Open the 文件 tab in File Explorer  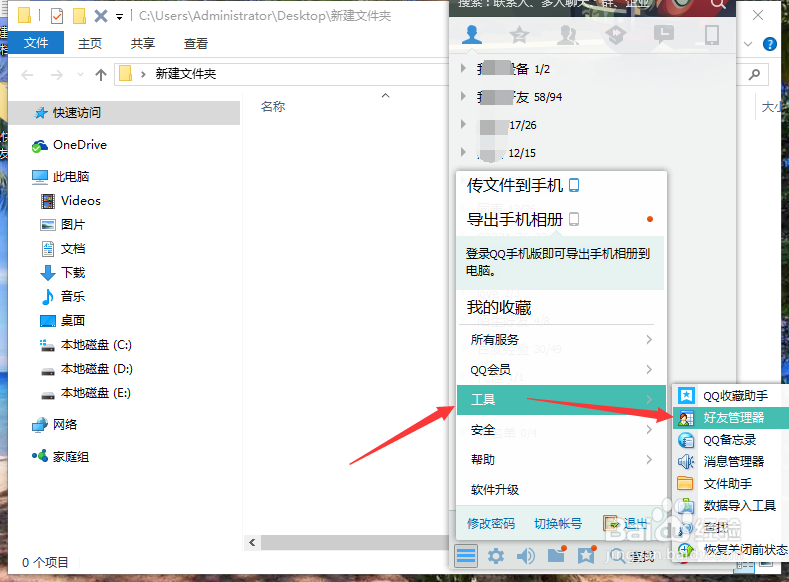pyautogui.click(x=36, y=43)
